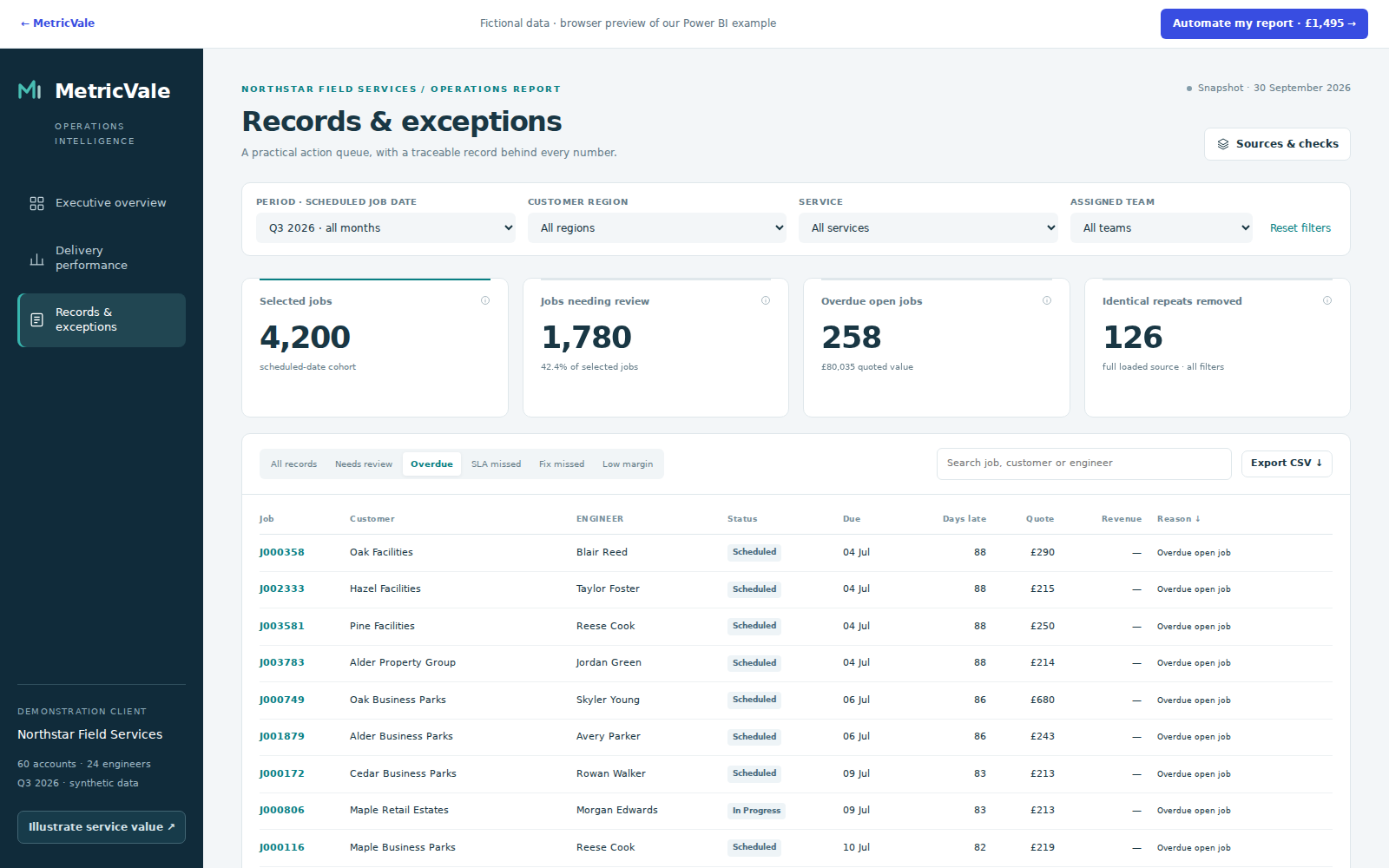Image resolution: width=1389 pixels, height=868 pixels.
Task: Click customer Alder Property Group
Action: pos(403,663)
